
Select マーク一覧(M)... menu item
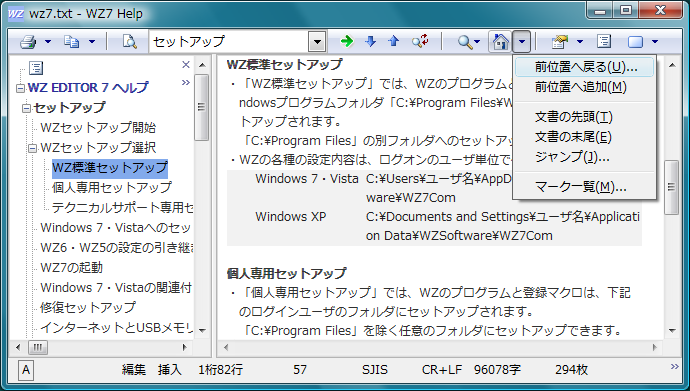click(584, 187)
